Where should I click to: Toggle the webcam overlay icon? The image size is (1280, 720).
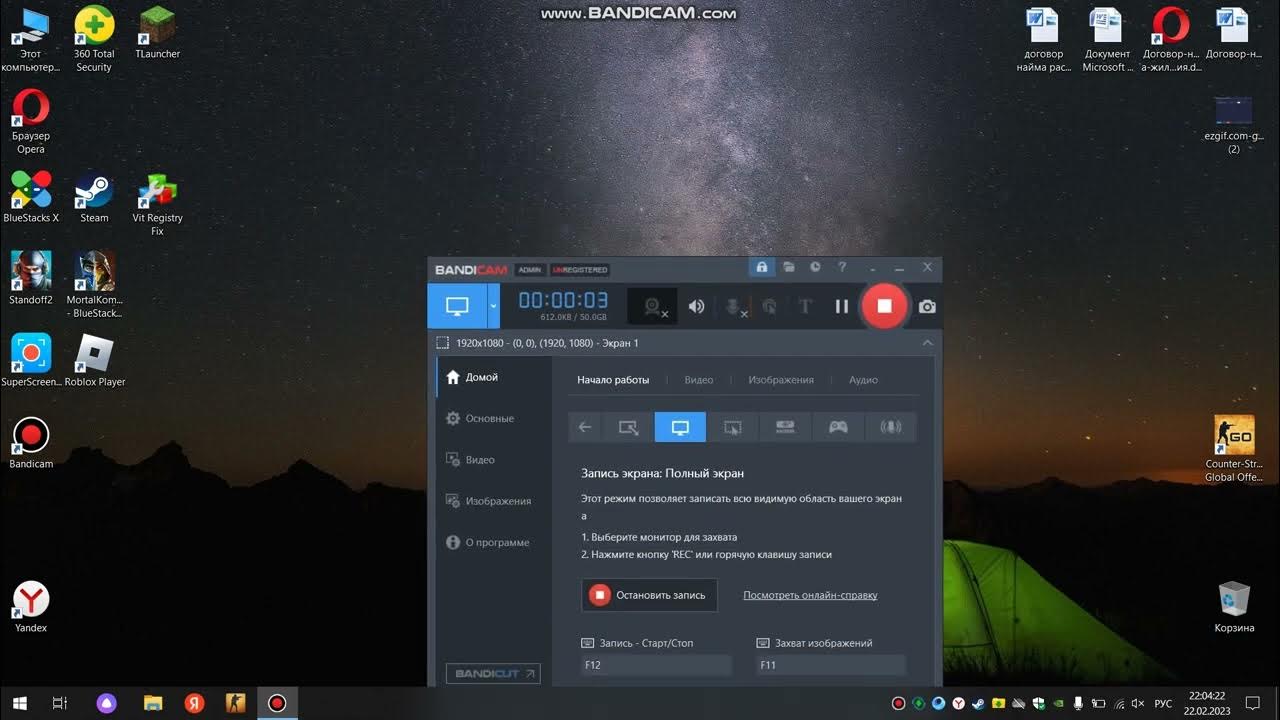click(654, 307)
